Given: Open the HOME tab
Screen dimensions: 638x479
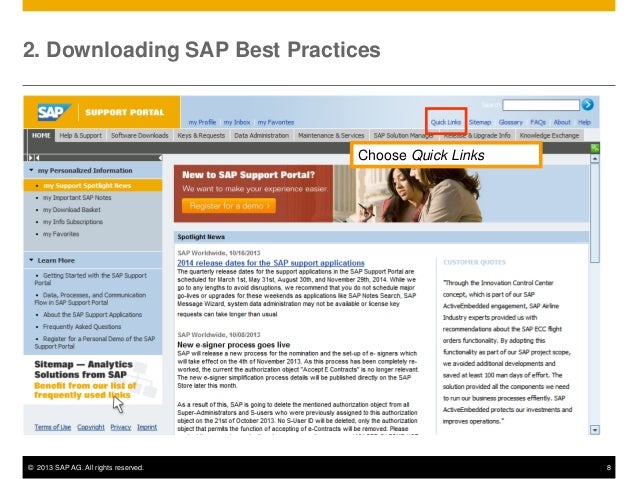Looking at the screenshot, I should click(41, 136).
